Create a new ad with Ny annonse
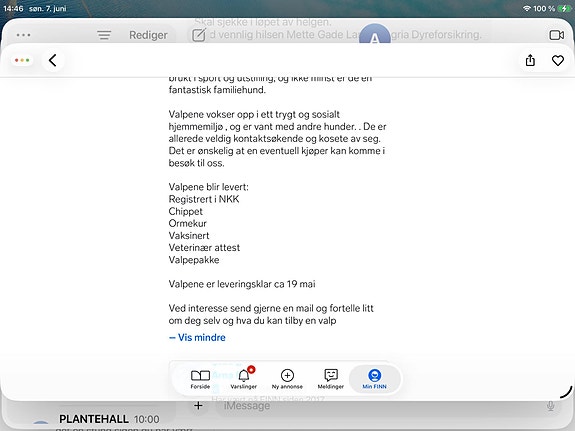Viewport: 575px width, 431px height. [287, 379]
